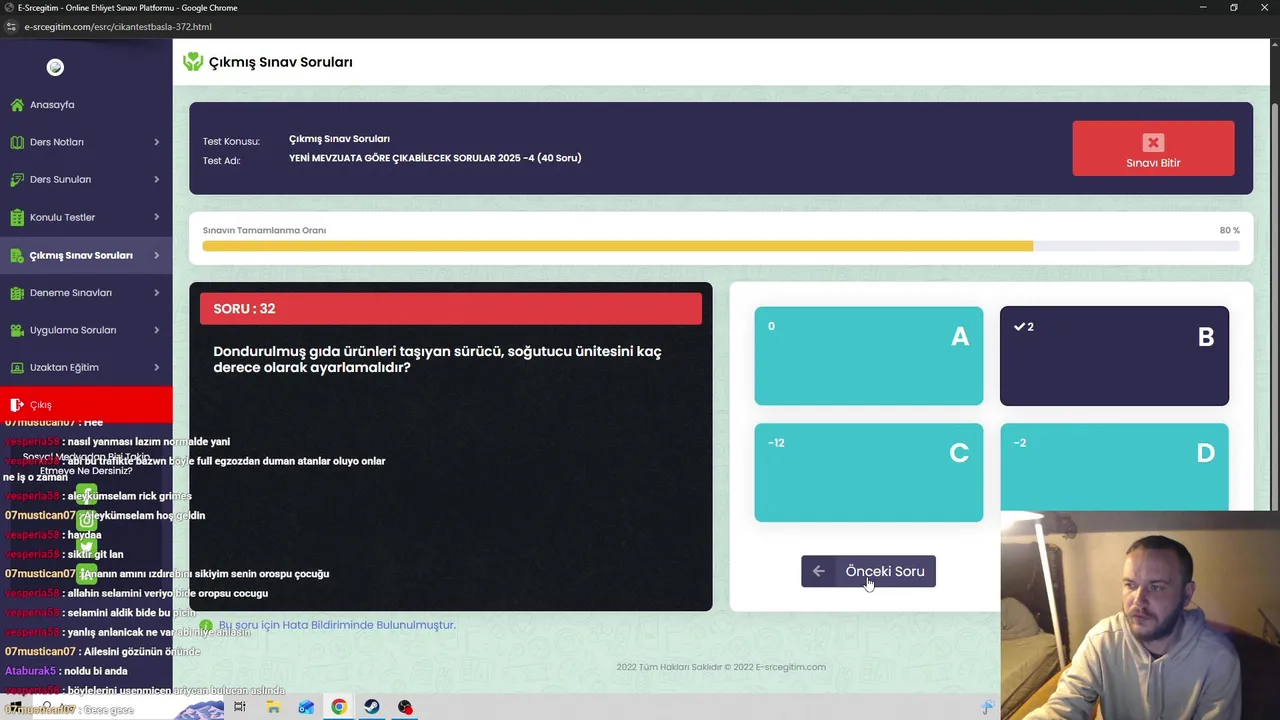Click the red-dot recording app icon in the taskbar
Viewport: 1280px width, 720px height.
tap(405, 707)
